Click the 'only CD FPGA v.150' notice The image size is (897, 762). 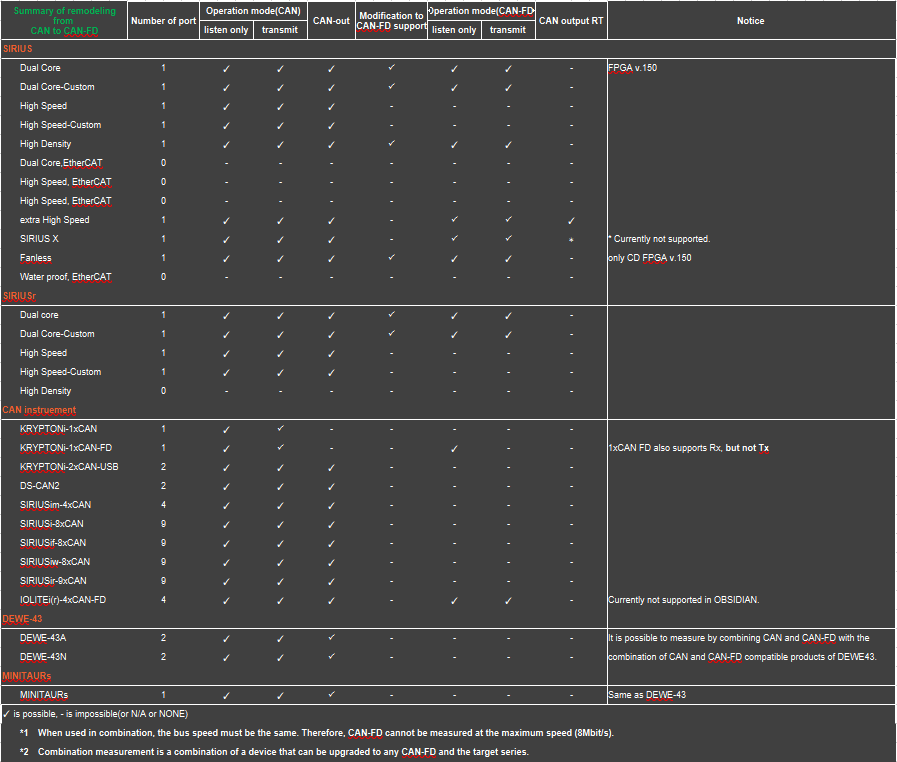click(650, 257)
